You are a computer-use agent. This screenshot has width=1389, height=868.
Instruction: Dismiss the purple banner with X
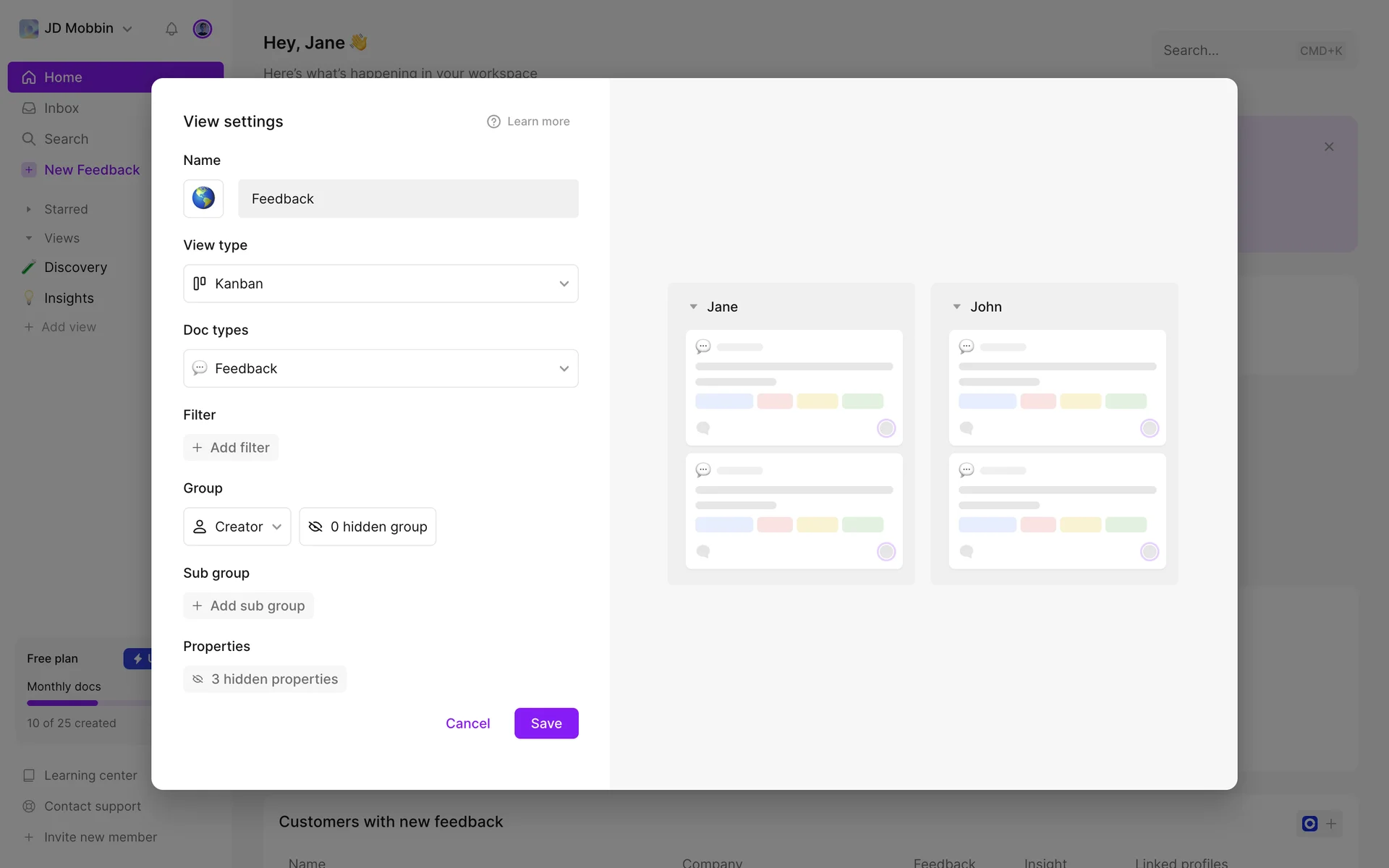1329,147
